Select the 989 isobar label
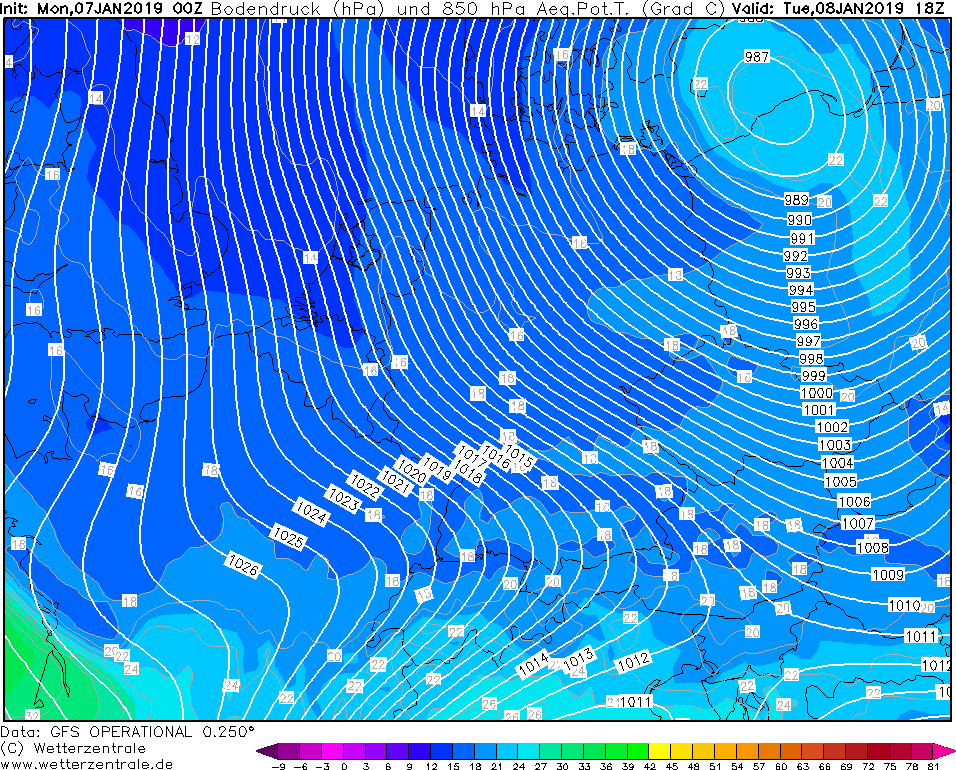This screenshot has height=770, width=956. click(796, 199)
